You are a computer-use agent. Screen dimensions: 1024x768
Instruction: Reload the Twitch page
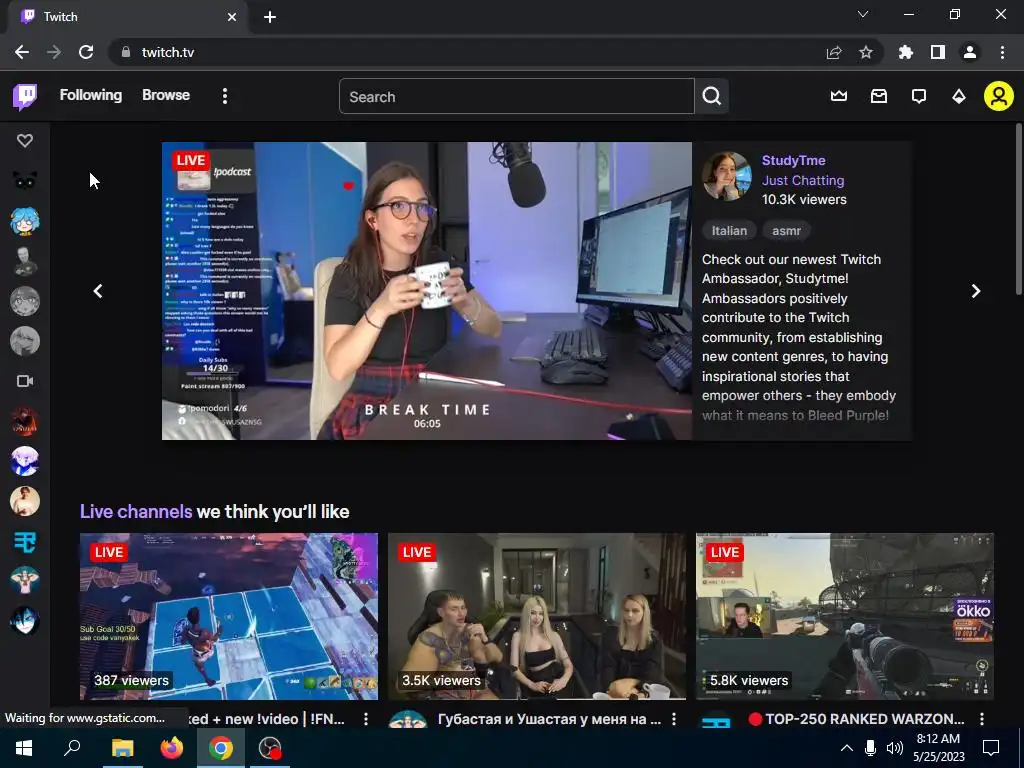tap(86, 52)
